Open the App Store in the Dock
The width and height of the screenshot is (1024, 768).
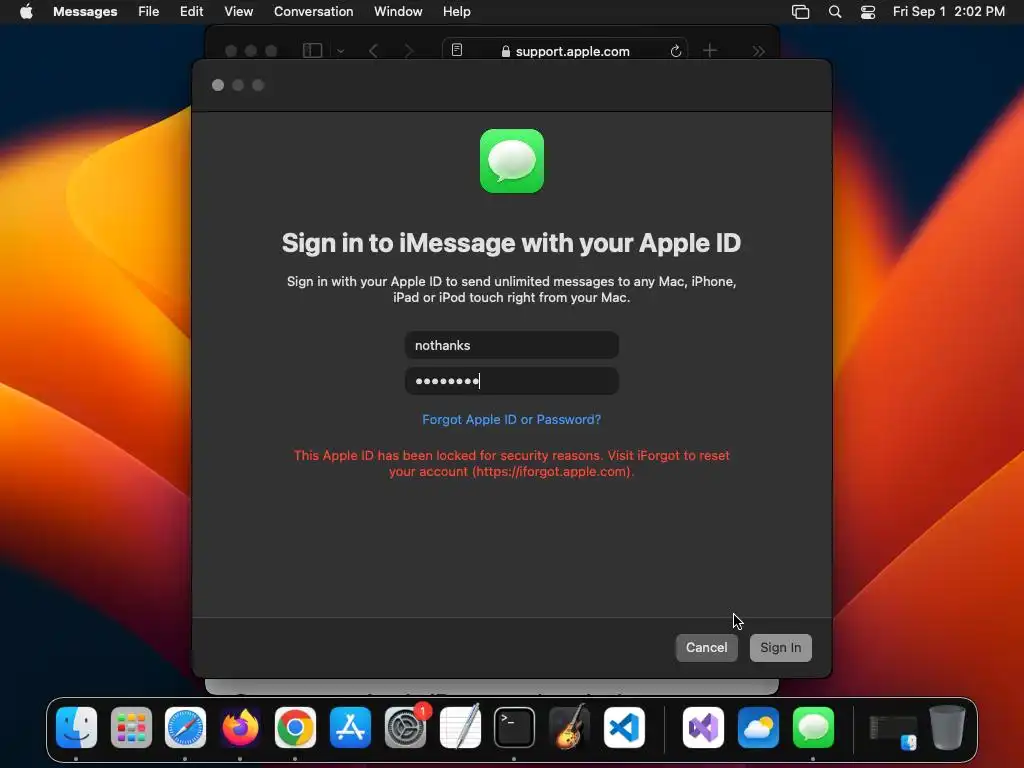pyautogui.click(x=350, y=727)
